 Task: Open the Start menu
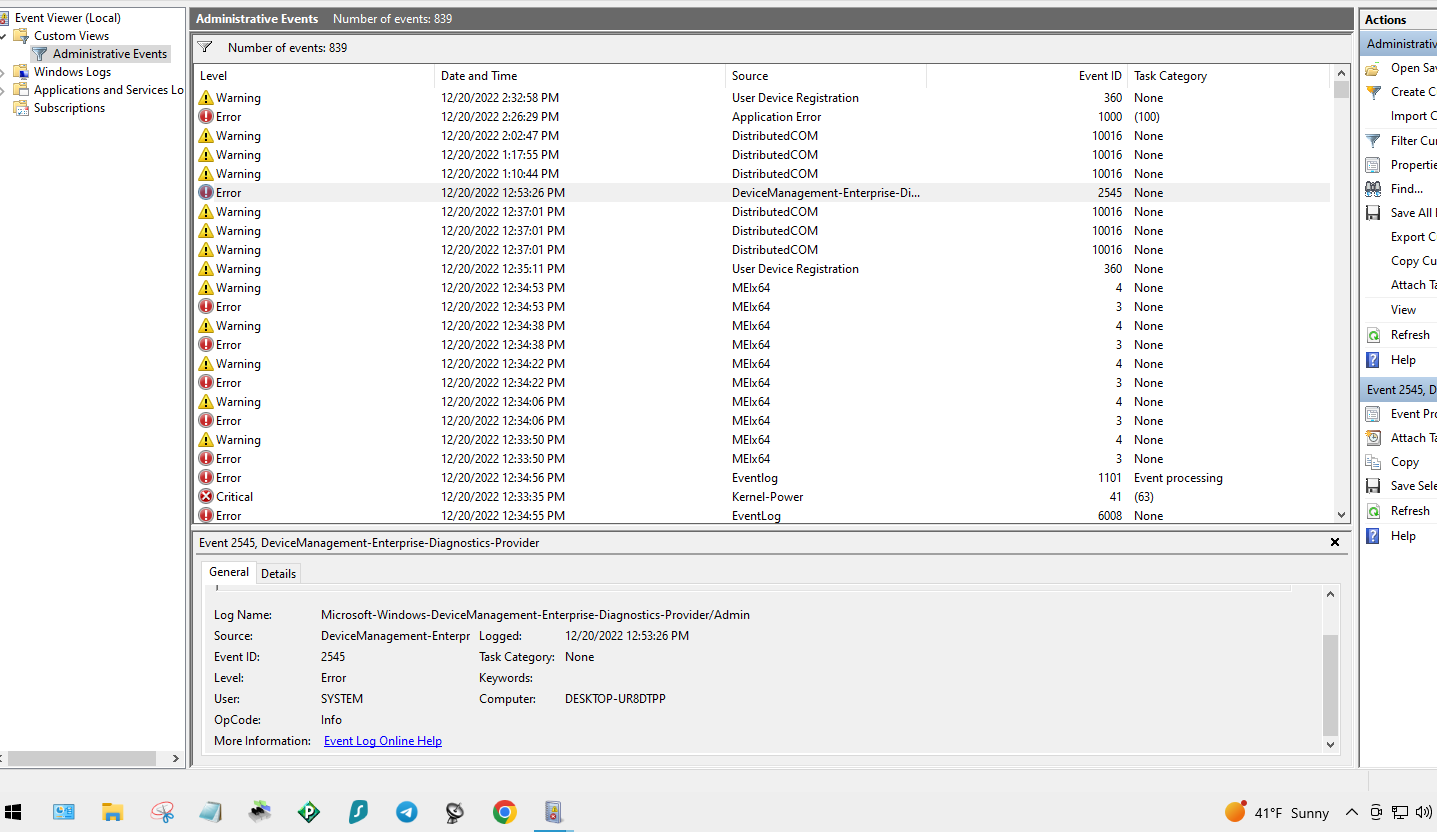coord(14,812)
